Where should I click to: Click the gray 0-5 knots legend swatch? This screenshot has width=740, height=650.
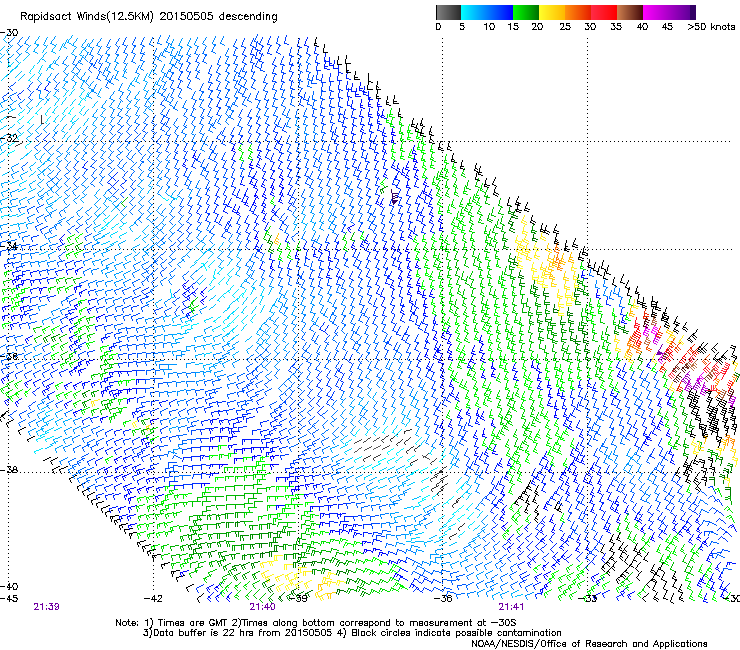click(x=448, y=12)
